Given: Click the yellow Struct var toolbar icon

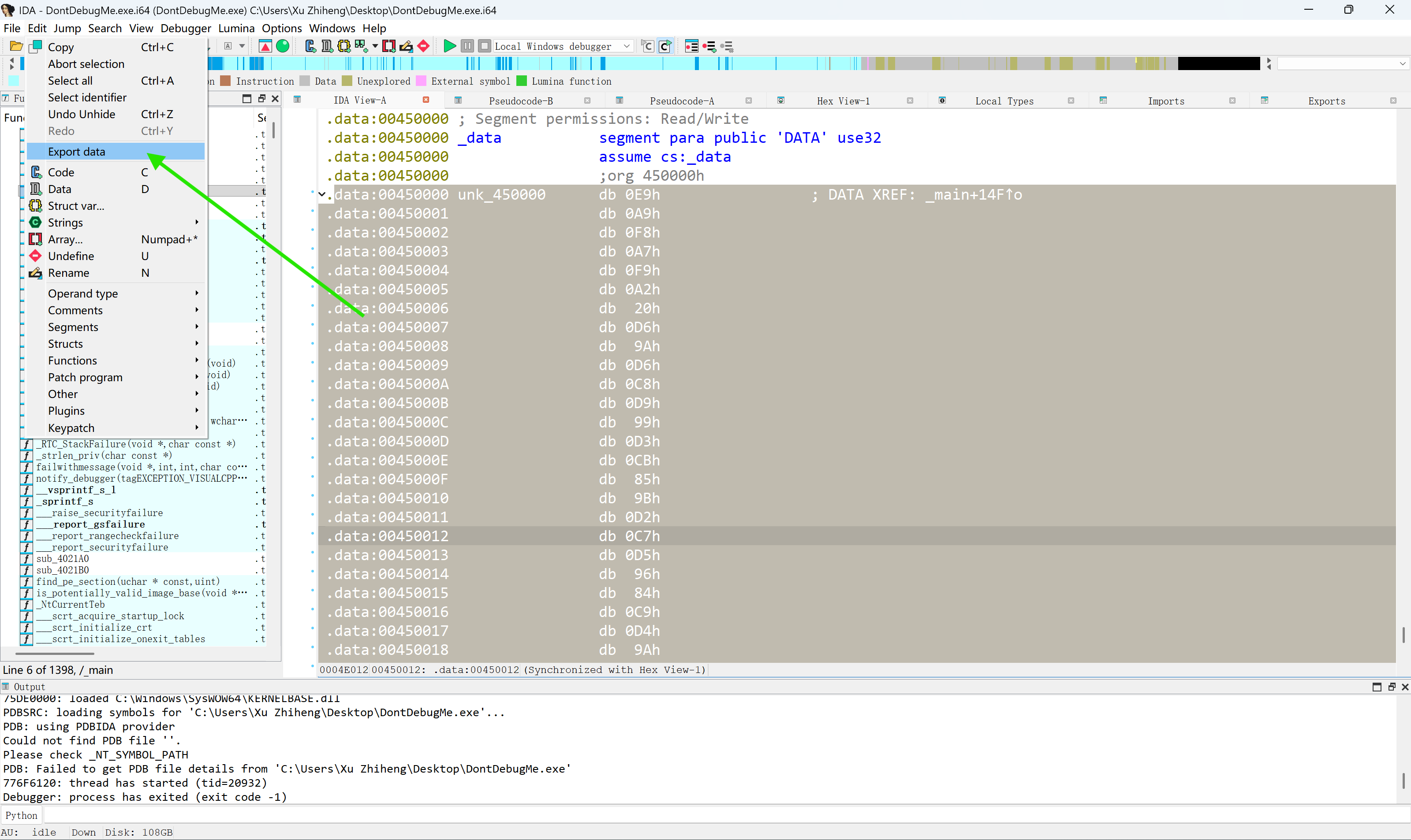Looking at the screenshot, I should coord(343,46).
